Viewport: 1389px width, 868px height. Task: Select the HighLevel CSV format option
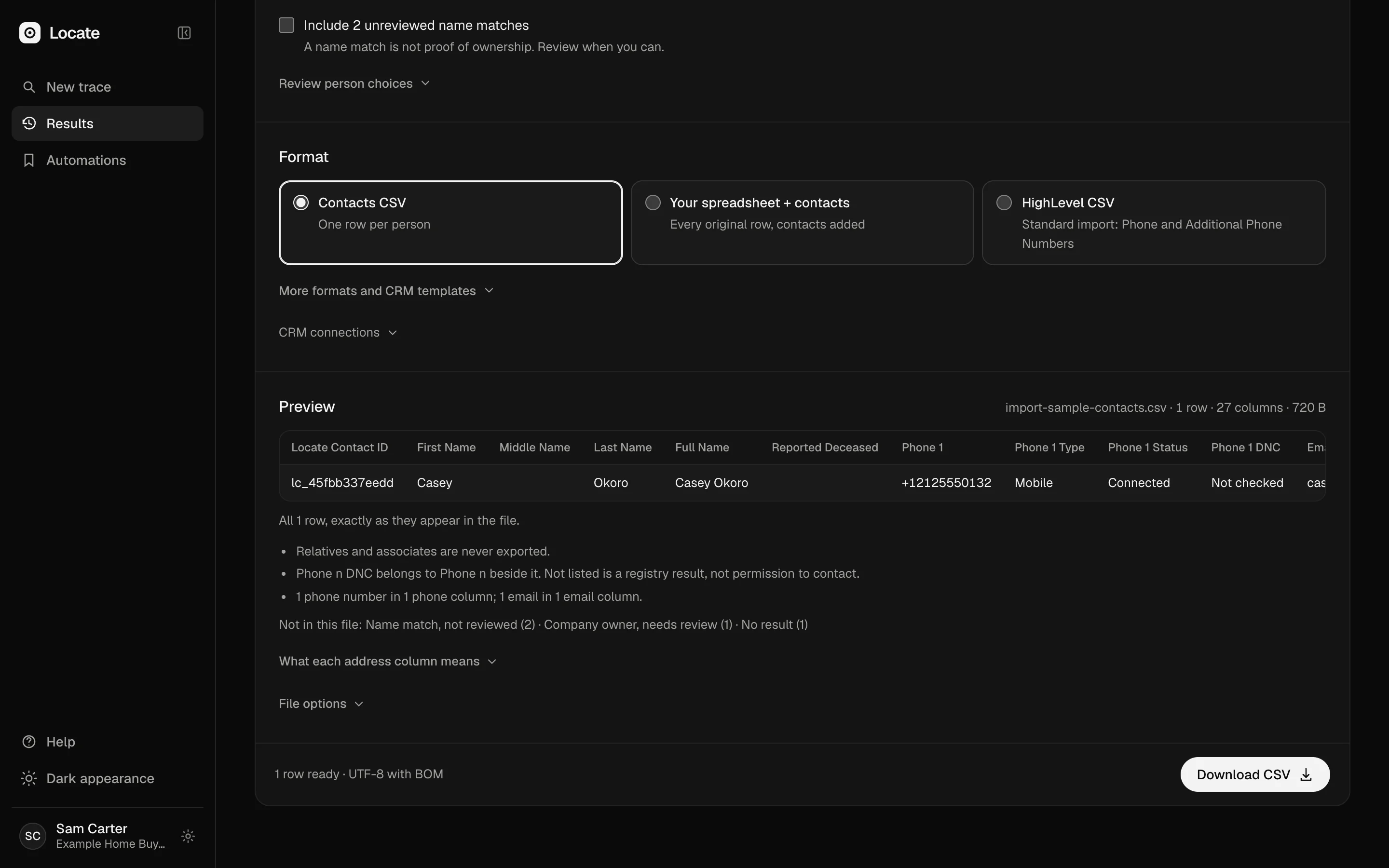1154,223
